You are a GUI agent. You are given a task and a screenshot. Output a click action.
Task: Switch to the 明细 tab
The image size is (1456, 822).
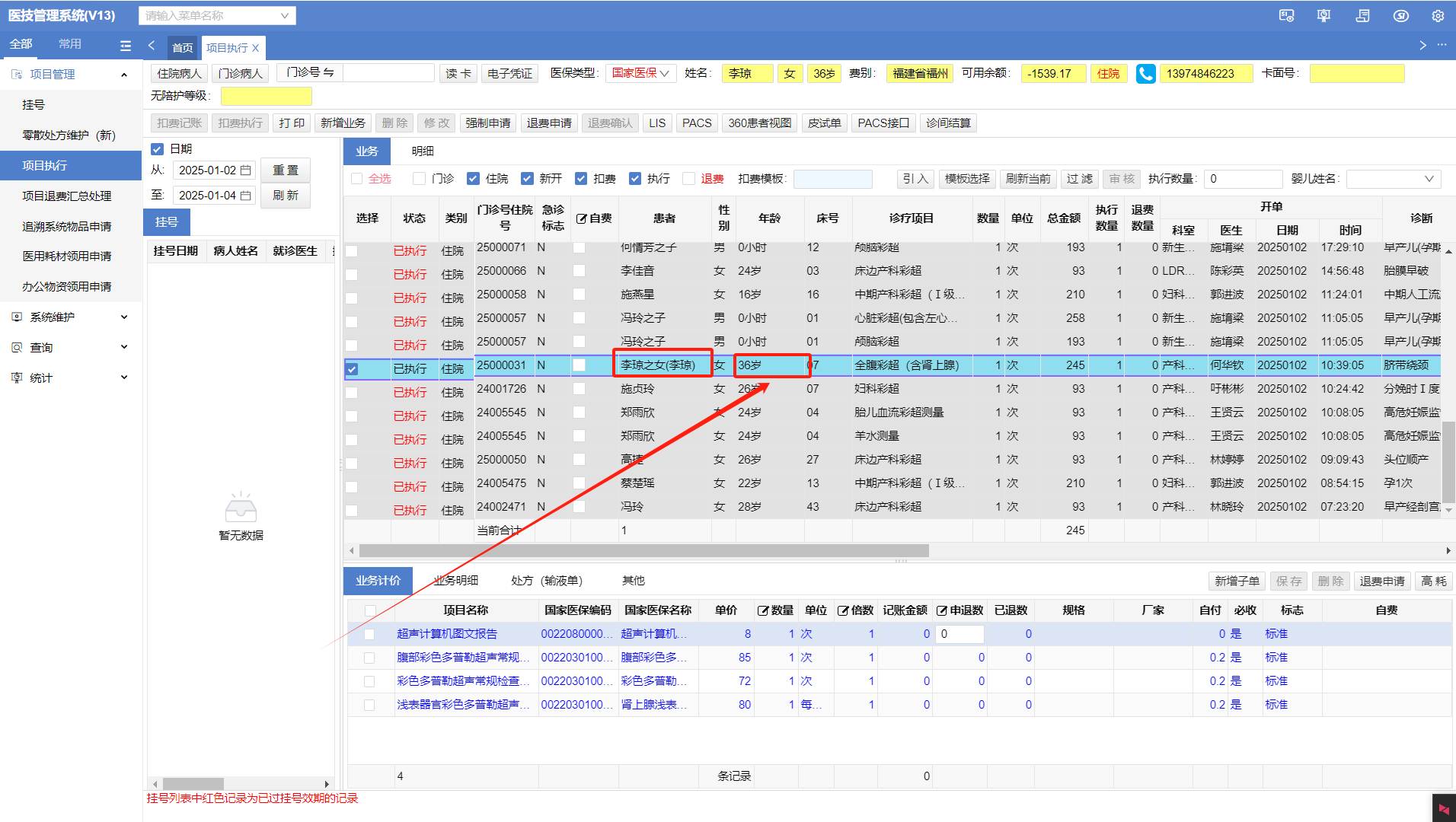point(423,151)
